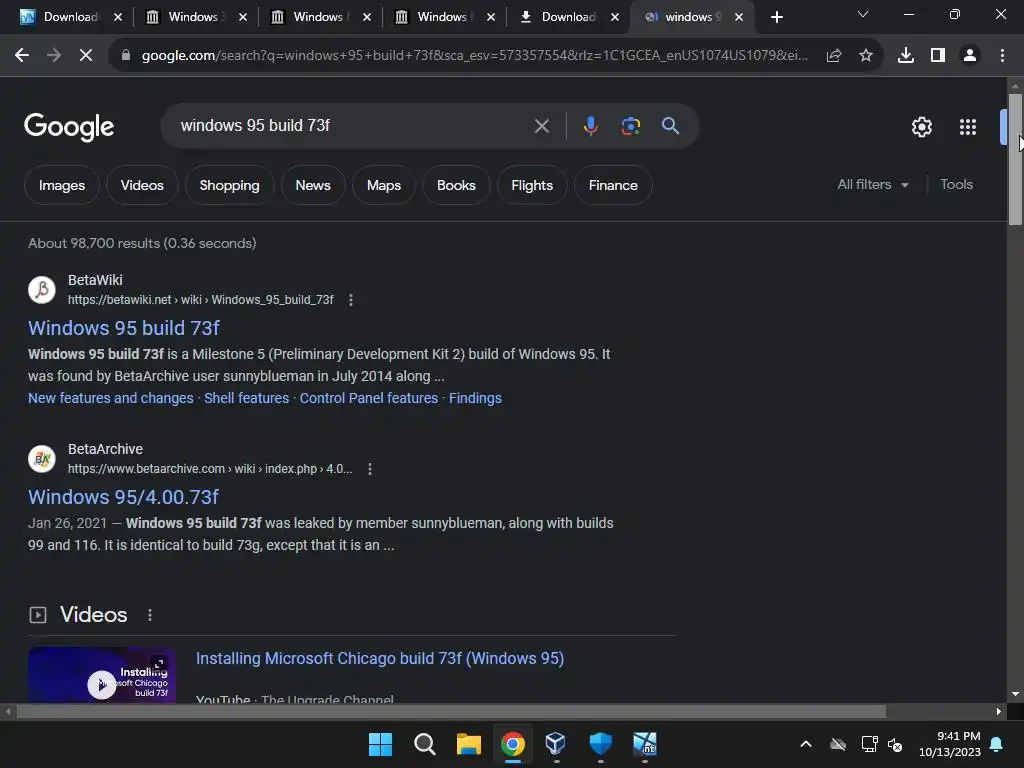Share this page from address bar
The height and width of the screenshot is (768, 1024).
pos(834,56)
